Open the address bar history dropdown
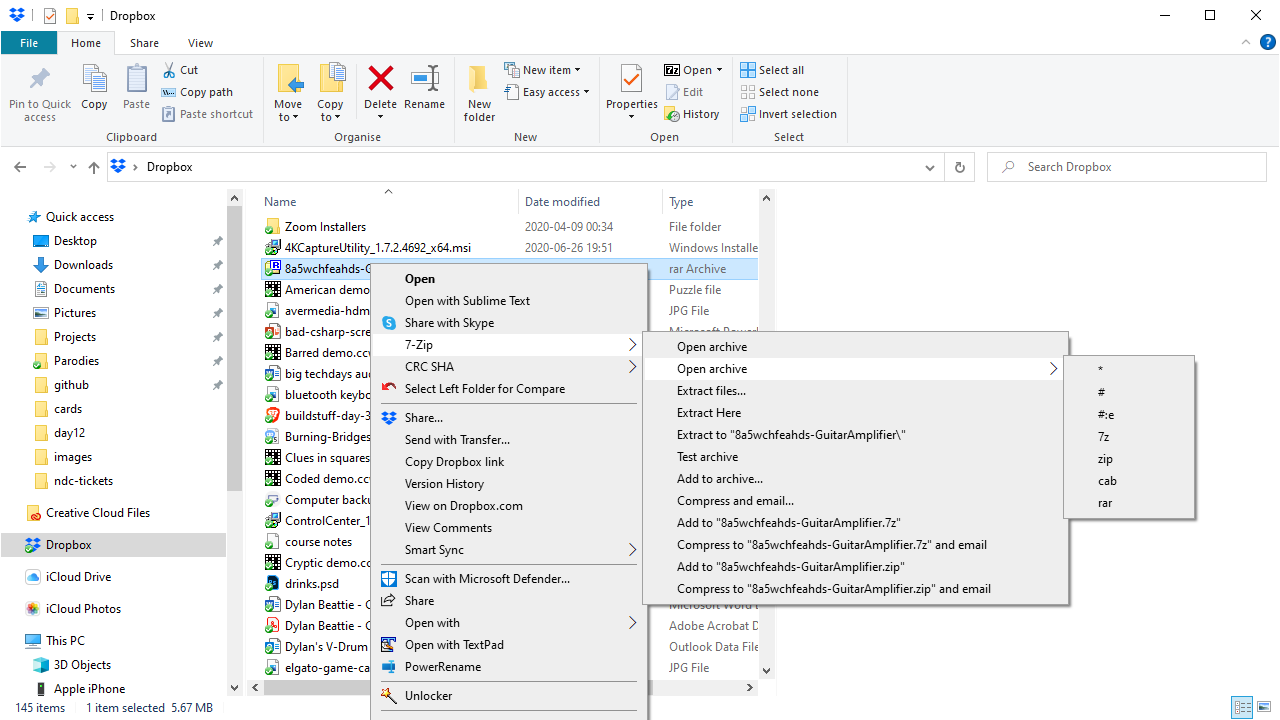Viewport: 1280px width, 720px height. pyautogui.click(x=931, y=167)
